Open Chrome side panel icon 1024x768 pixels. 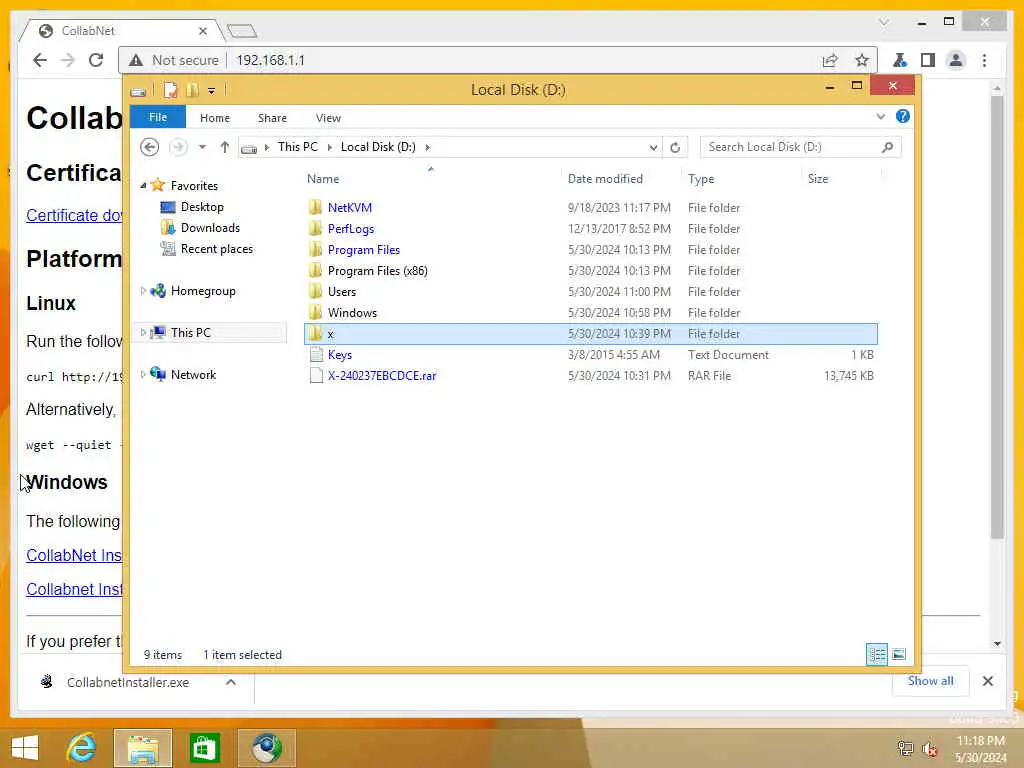point(927,61)
